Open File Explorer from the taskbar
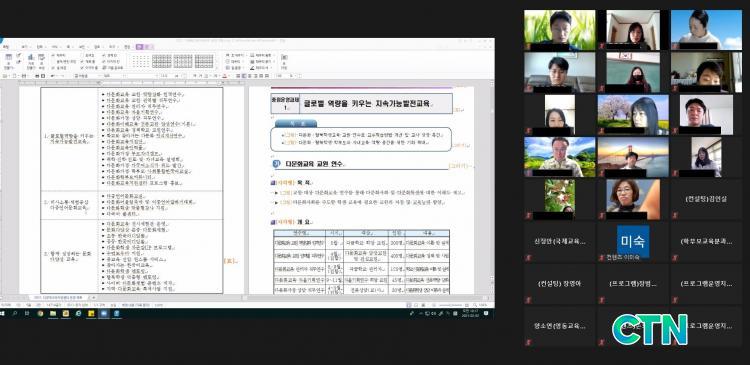This screenshot has height=365, width=750. [53, 313]
